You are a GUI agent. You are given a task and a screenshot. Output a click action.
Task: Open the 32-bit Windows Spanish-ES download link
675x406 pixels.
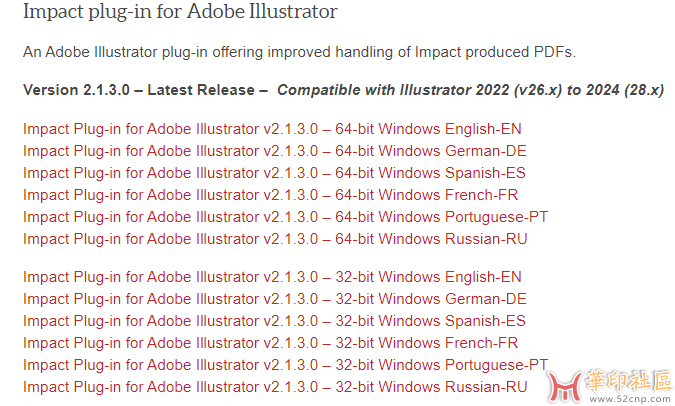tap(274, 321)
